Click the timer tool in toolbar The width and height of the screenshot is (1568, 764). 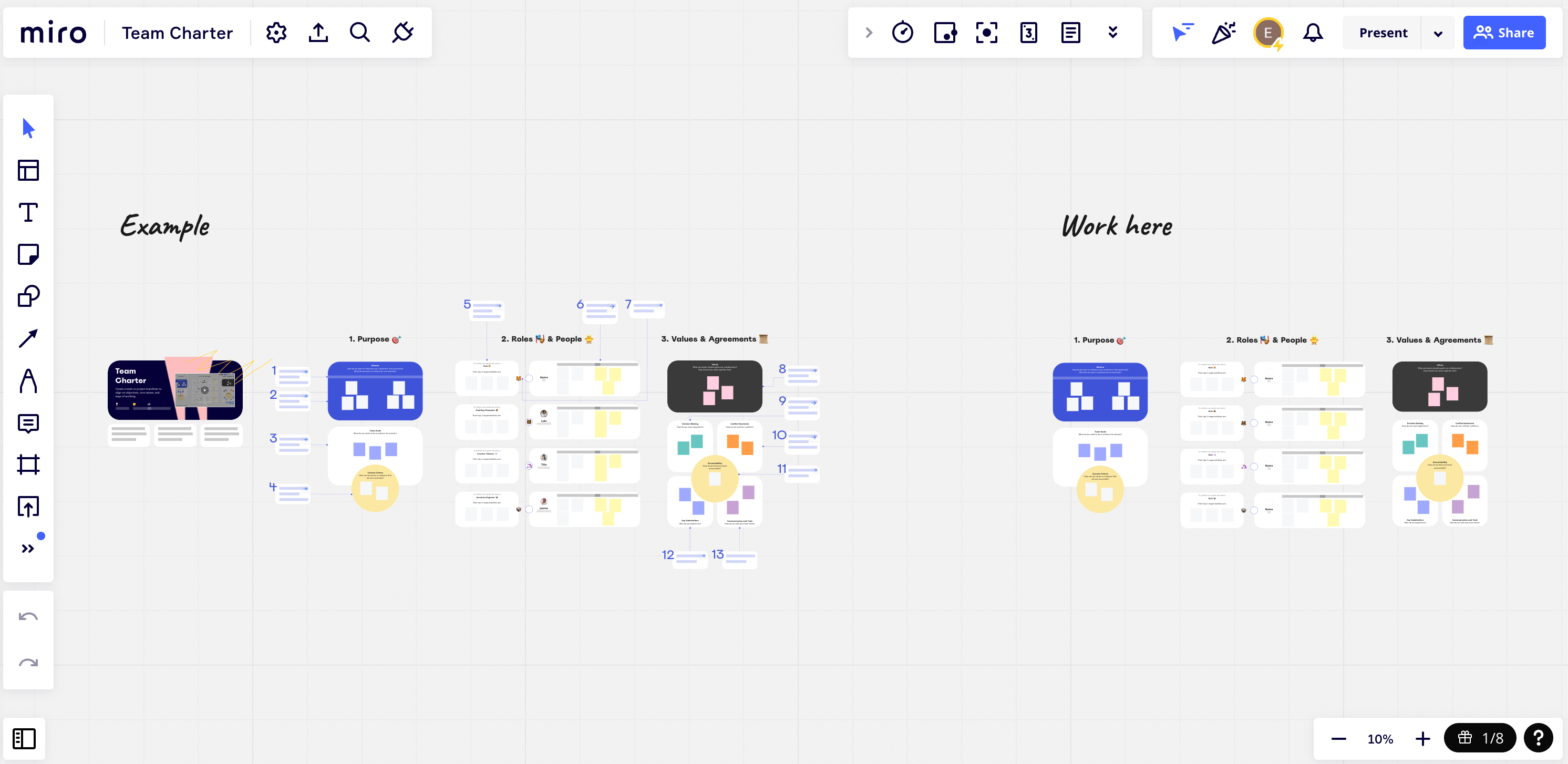pyautogui.click(x=902, y=32)
